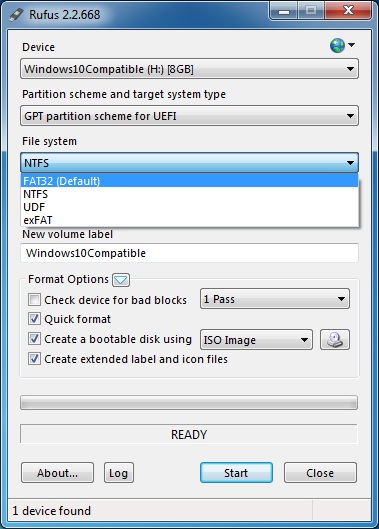379x529 pixels.
Task: Click the '1 device found' status text
Action: (52, 511)
